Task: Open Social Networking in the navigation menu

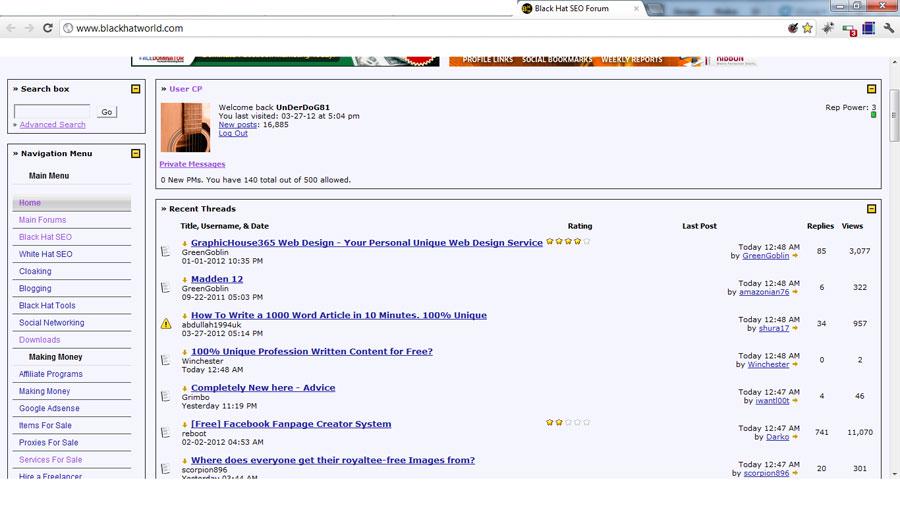Action: click(52, 323)
